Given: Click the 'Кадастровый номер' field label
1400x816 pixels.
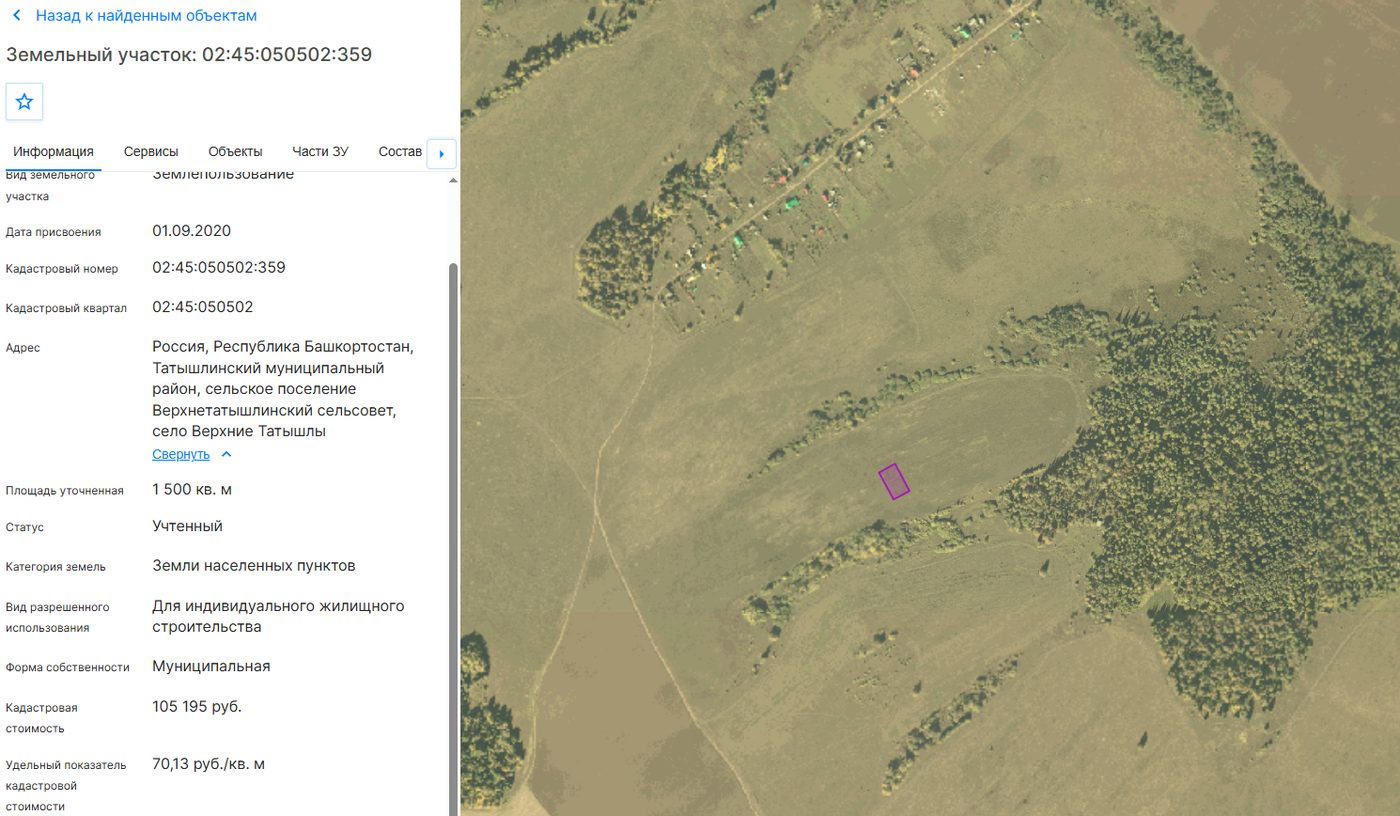Looking at the screenshot, I should [62, 269].
